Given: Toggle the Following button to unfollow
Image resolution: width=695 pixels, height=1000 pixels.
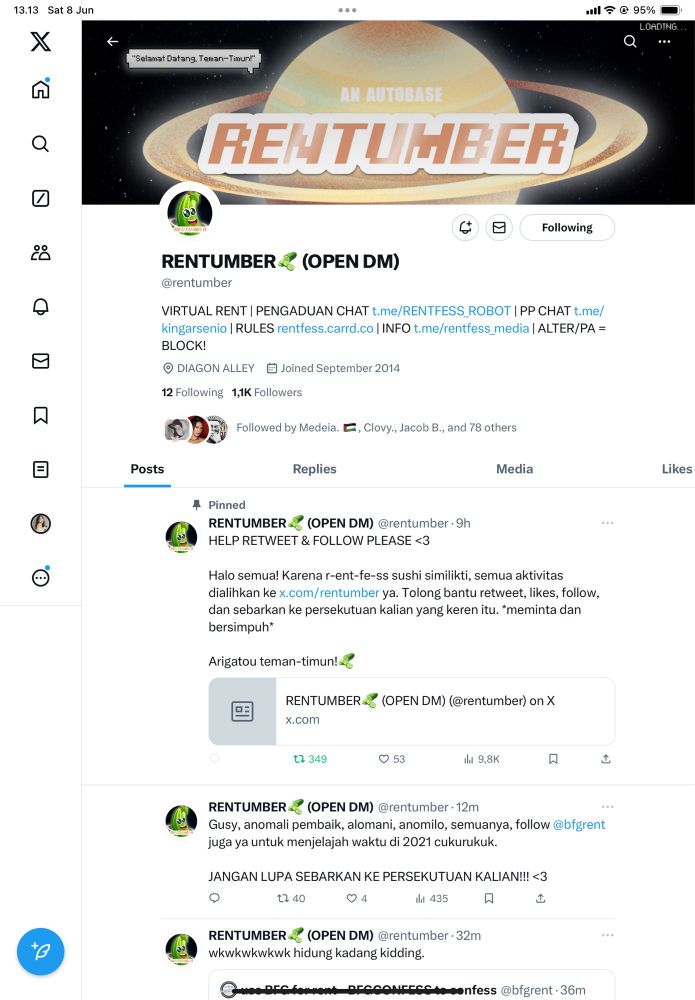Looking at the screenshot, I should click(x=567, y=228).
